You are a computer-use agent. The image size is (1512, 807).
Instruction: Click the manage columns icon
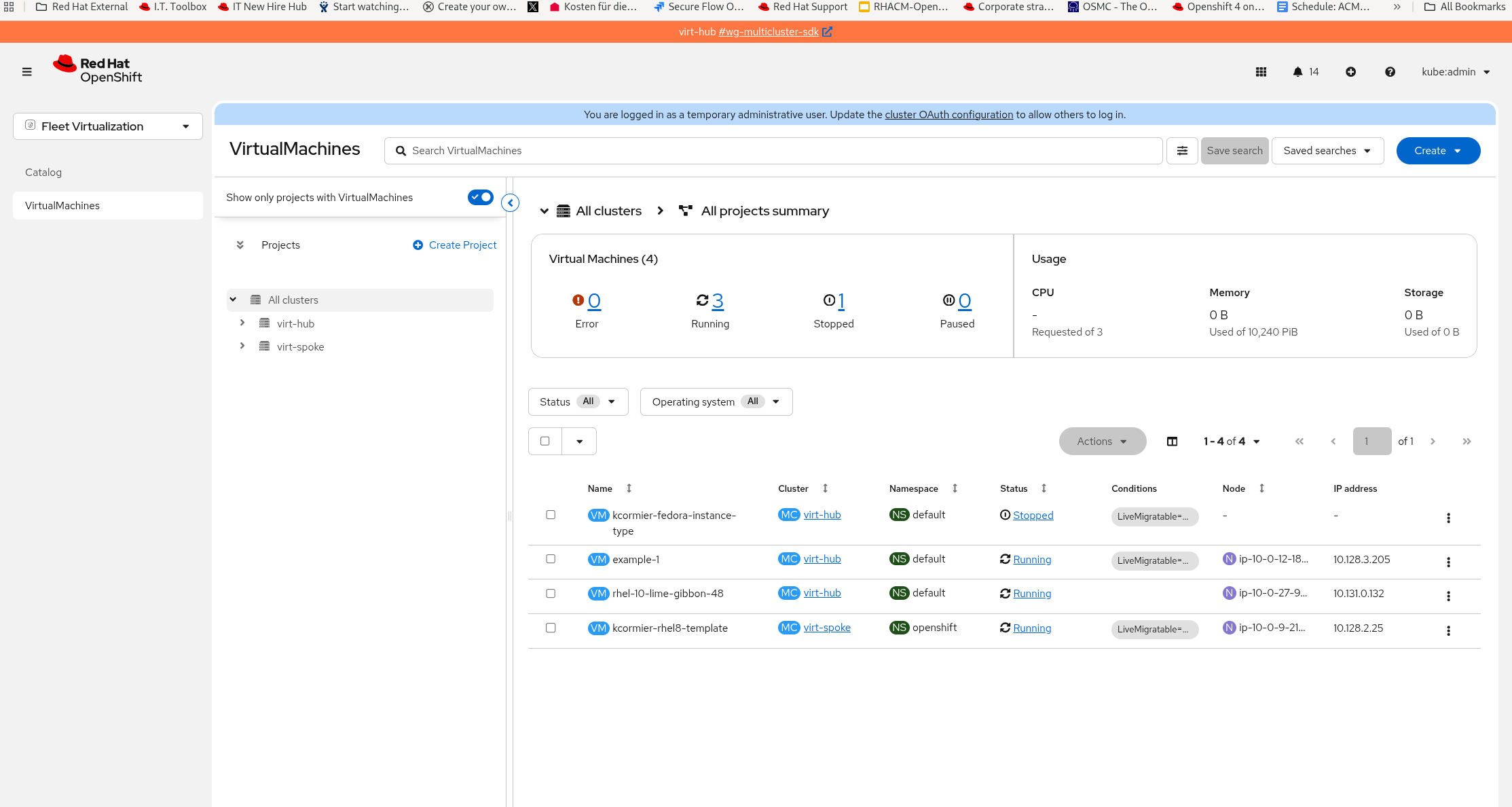(1172, 442)
